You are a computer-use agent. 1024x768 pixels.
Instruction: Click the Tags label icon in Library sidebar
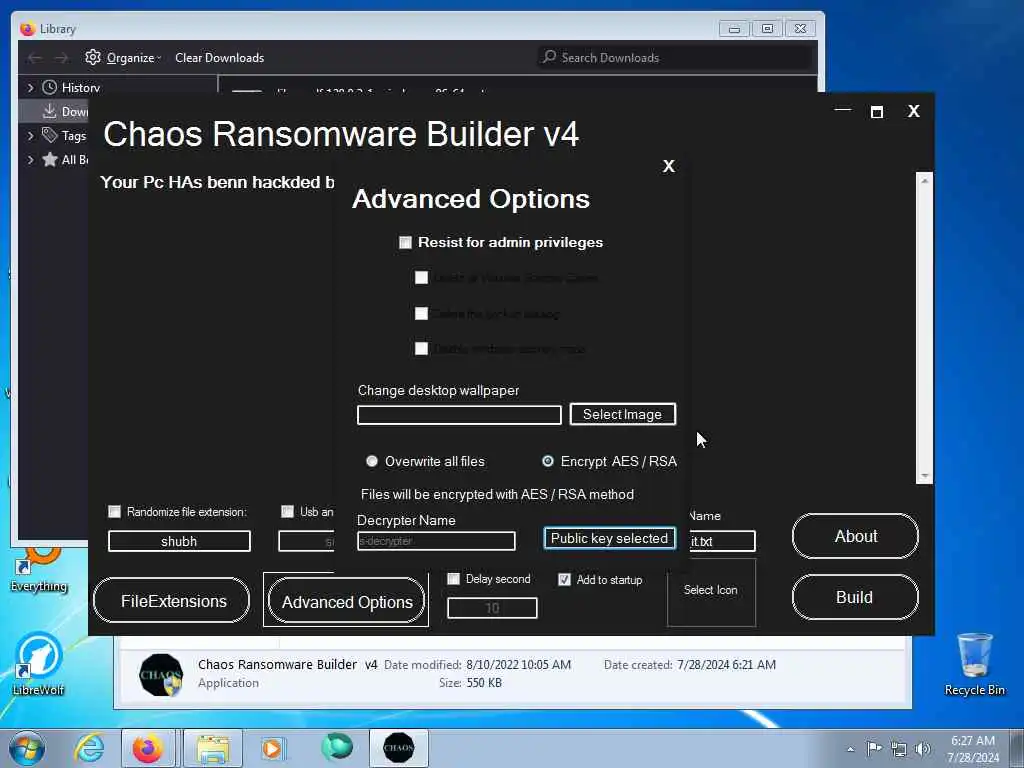click(50, 135)
